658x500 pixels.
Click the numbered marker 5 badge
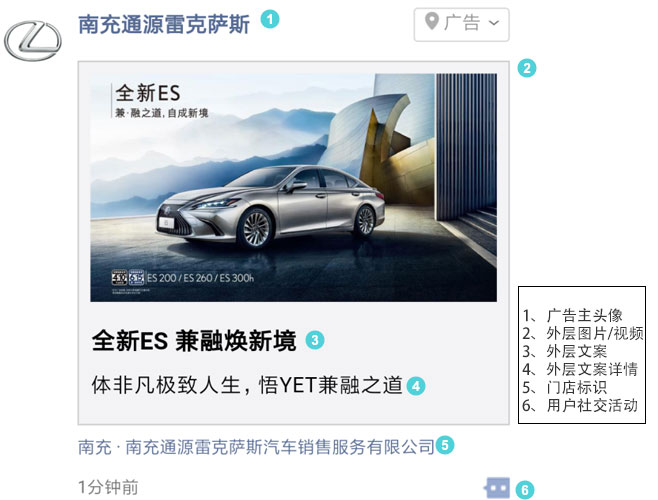[x=445, y=445]
